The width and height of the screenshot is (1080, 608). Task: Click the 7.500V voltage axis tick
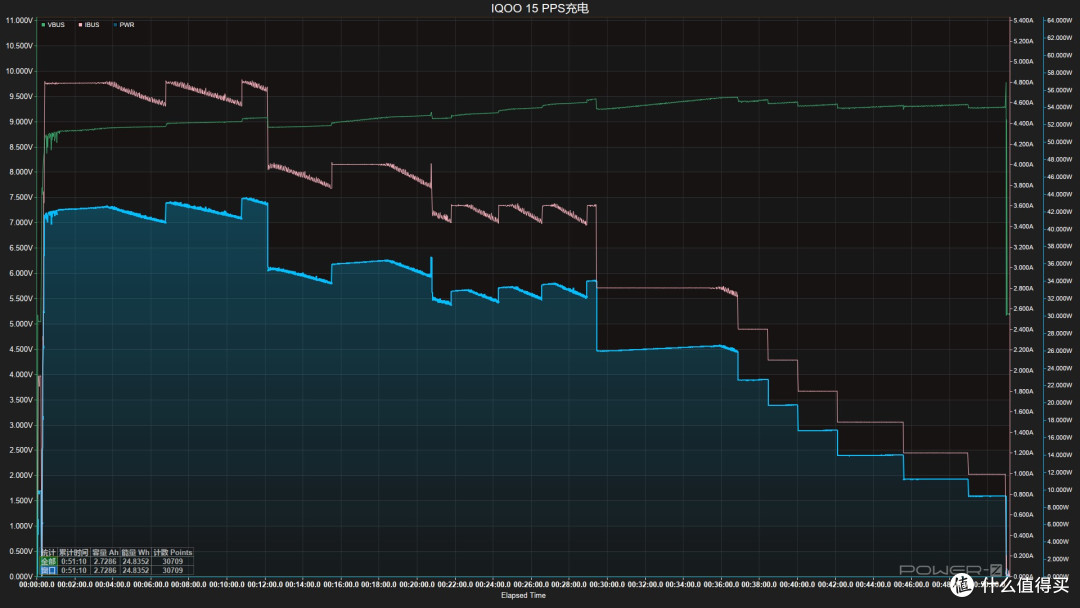[x=21, y=198]
